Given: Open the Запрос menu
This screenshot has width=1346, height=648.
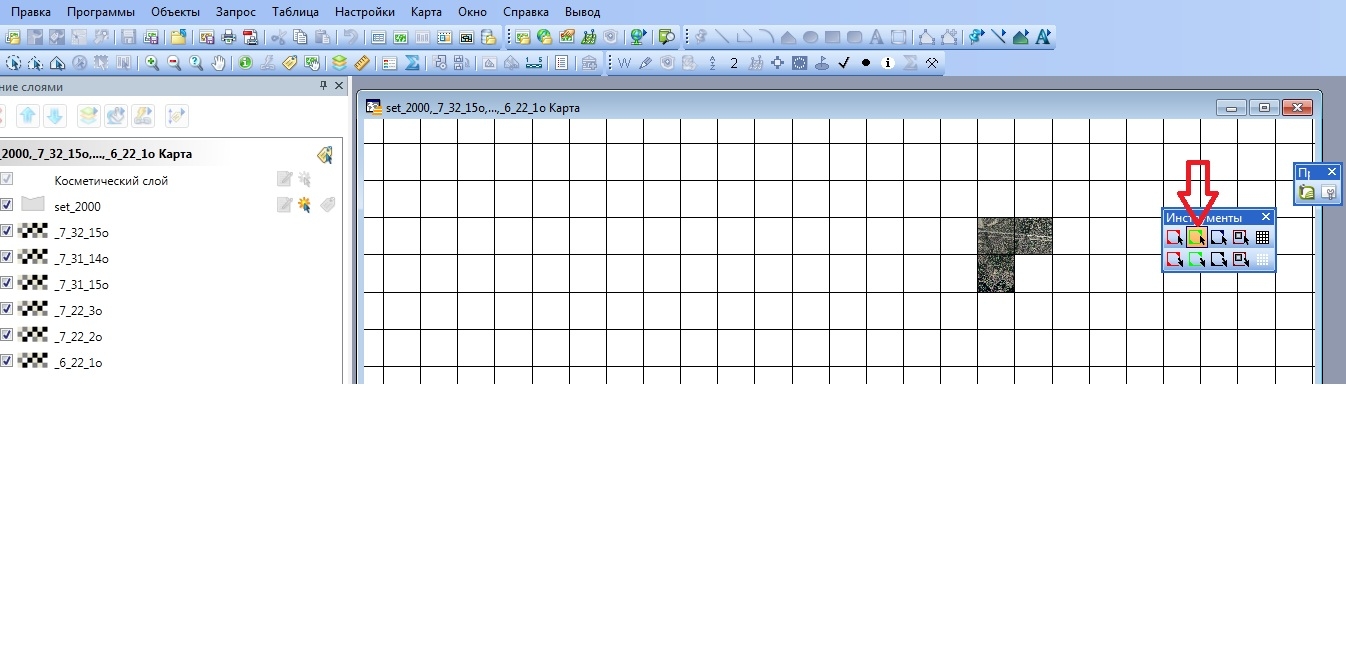Looking at the screenshot, I should click(x=235, y=12).
